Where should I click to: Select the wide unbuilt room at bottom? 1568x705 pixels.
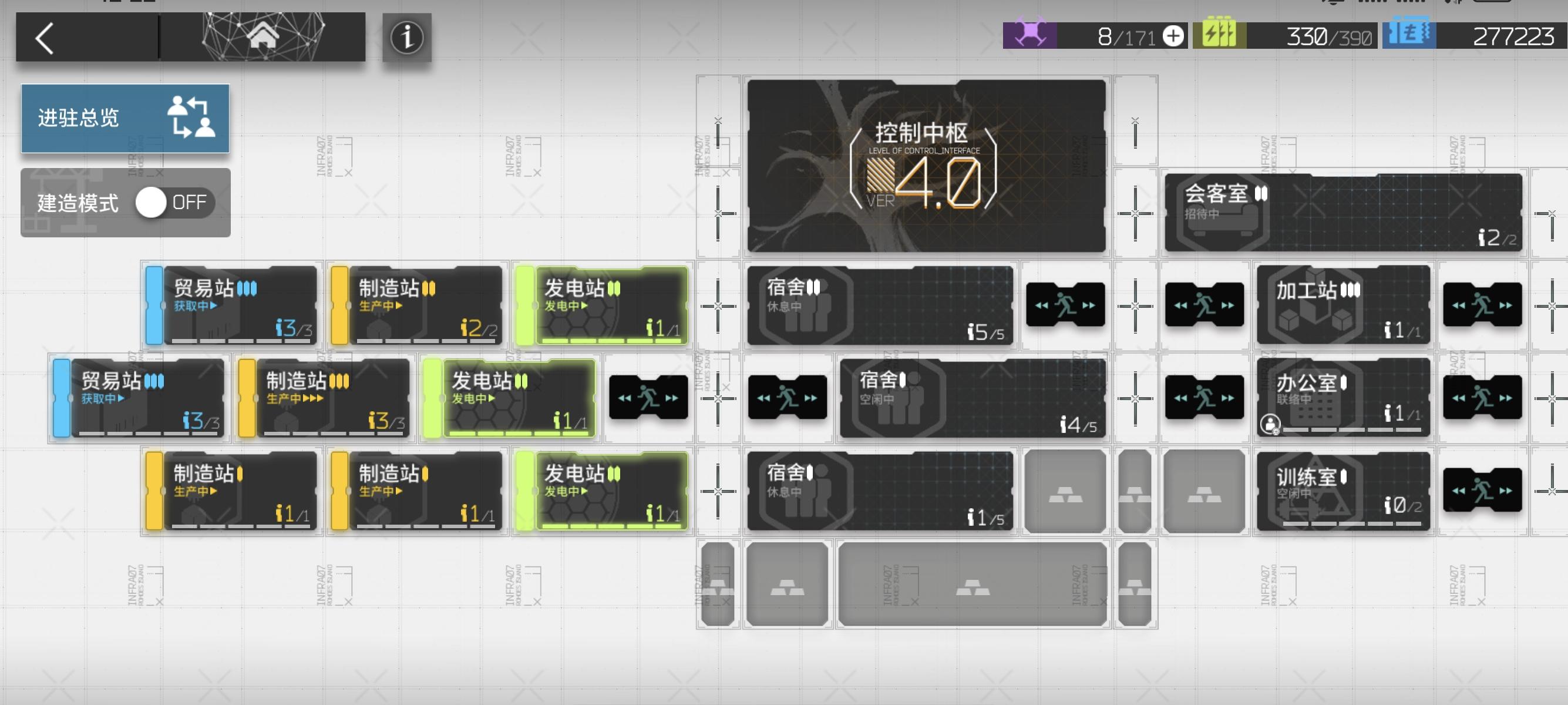(x=972, y=584)
